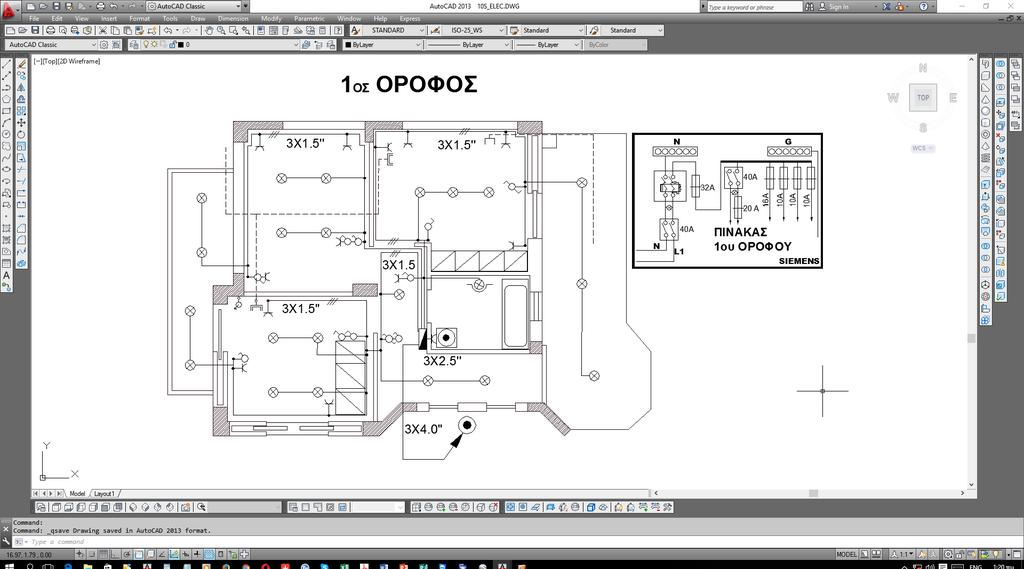This screenshot has height=569, width=1024.
Task: Toggle Ortho Mode in status bar
Action: coord(115,554)
